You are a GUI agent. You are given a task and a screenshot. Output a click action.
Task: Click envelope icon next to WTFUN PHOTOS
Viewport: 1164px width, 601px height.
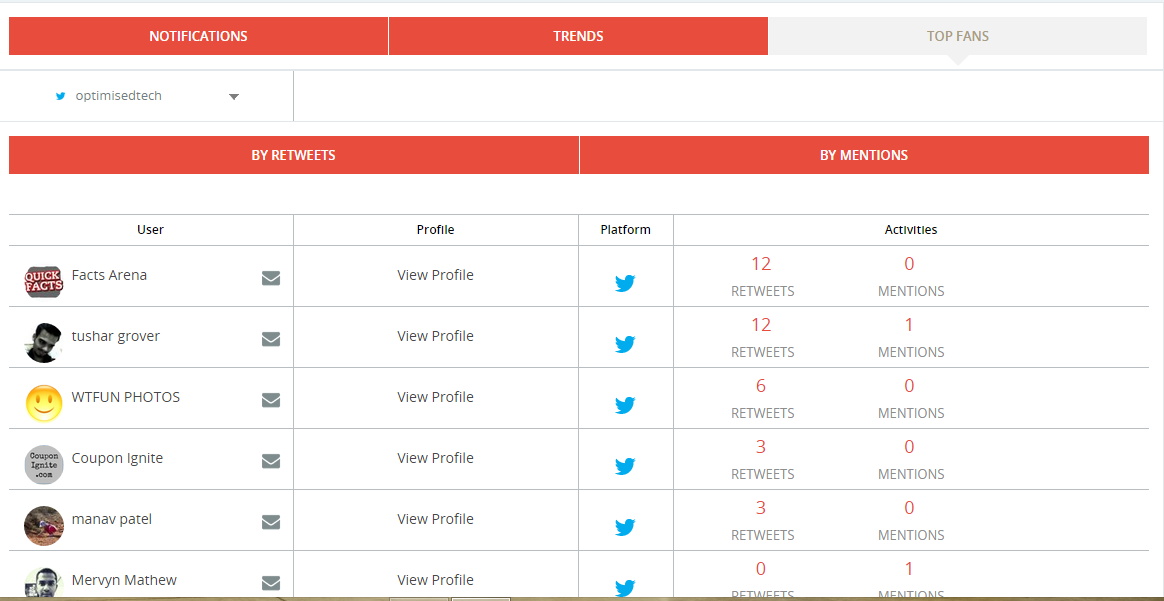click(271, 400)
